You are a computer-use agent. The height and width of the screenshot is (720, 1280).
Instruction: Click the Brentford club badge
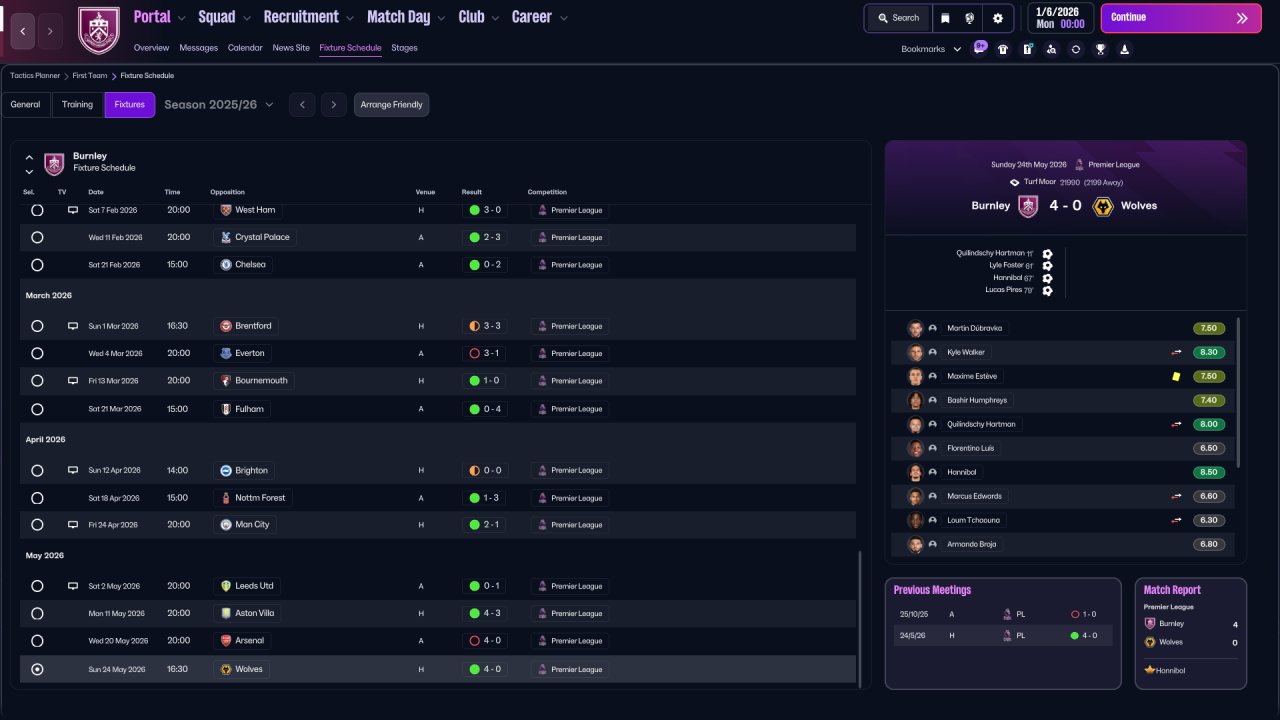click(226, 326)
